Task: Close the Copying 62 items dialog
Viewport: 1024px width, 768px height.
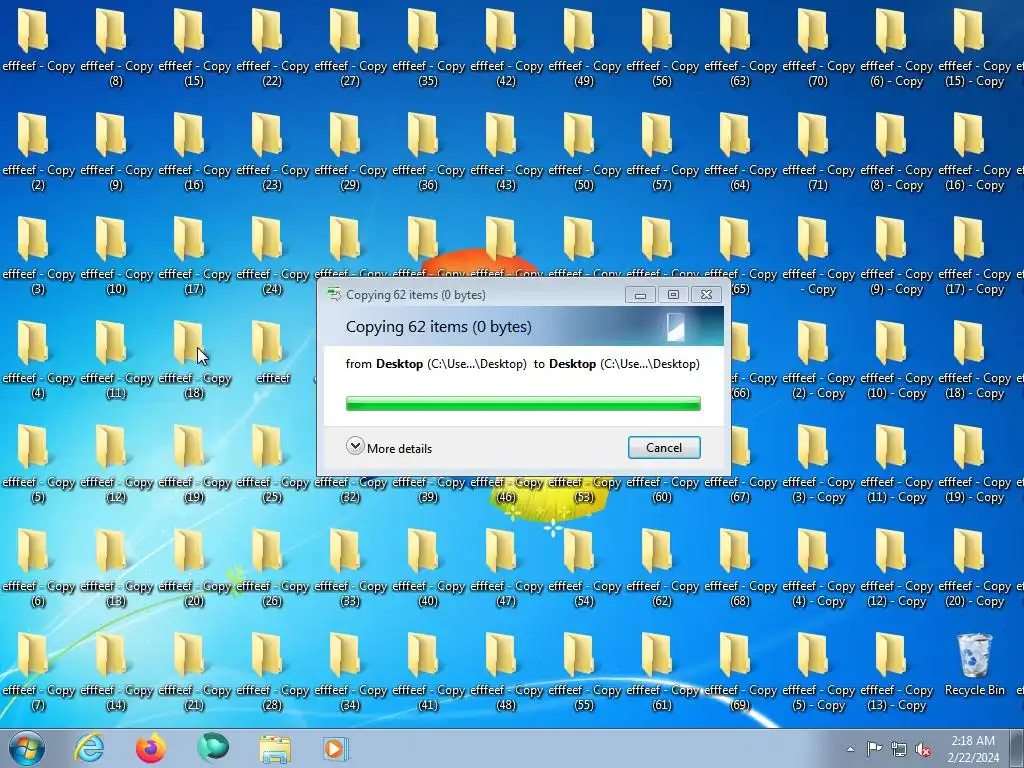Action: [x=706, y=295]
